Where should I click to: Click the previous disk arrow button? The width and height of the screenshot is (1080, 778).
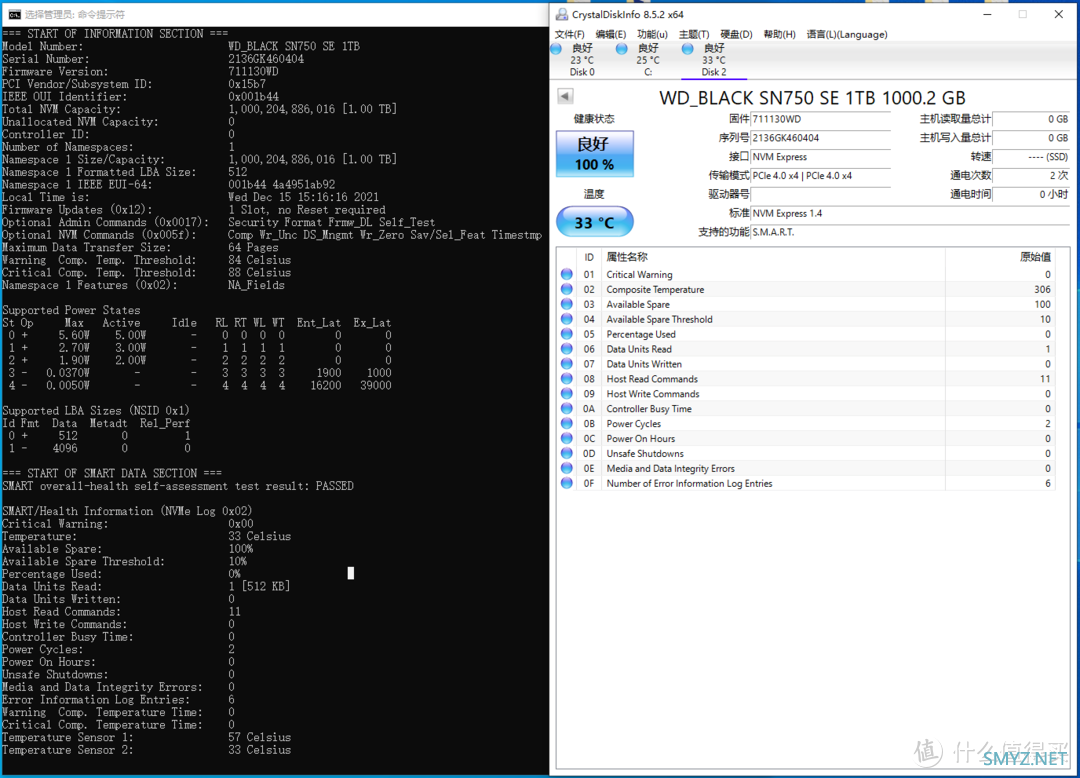565,96
